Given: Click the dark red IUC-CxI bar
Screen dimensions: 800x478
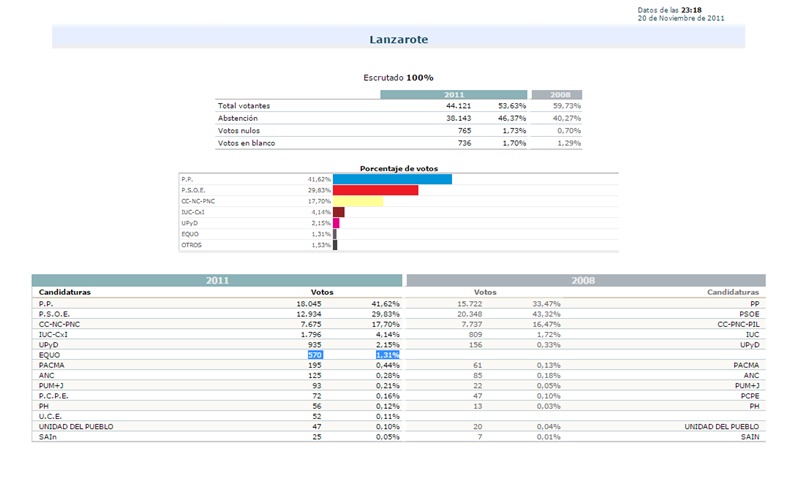Looking at the screenshot, I should pyautogui.click(x=338, y=212).
